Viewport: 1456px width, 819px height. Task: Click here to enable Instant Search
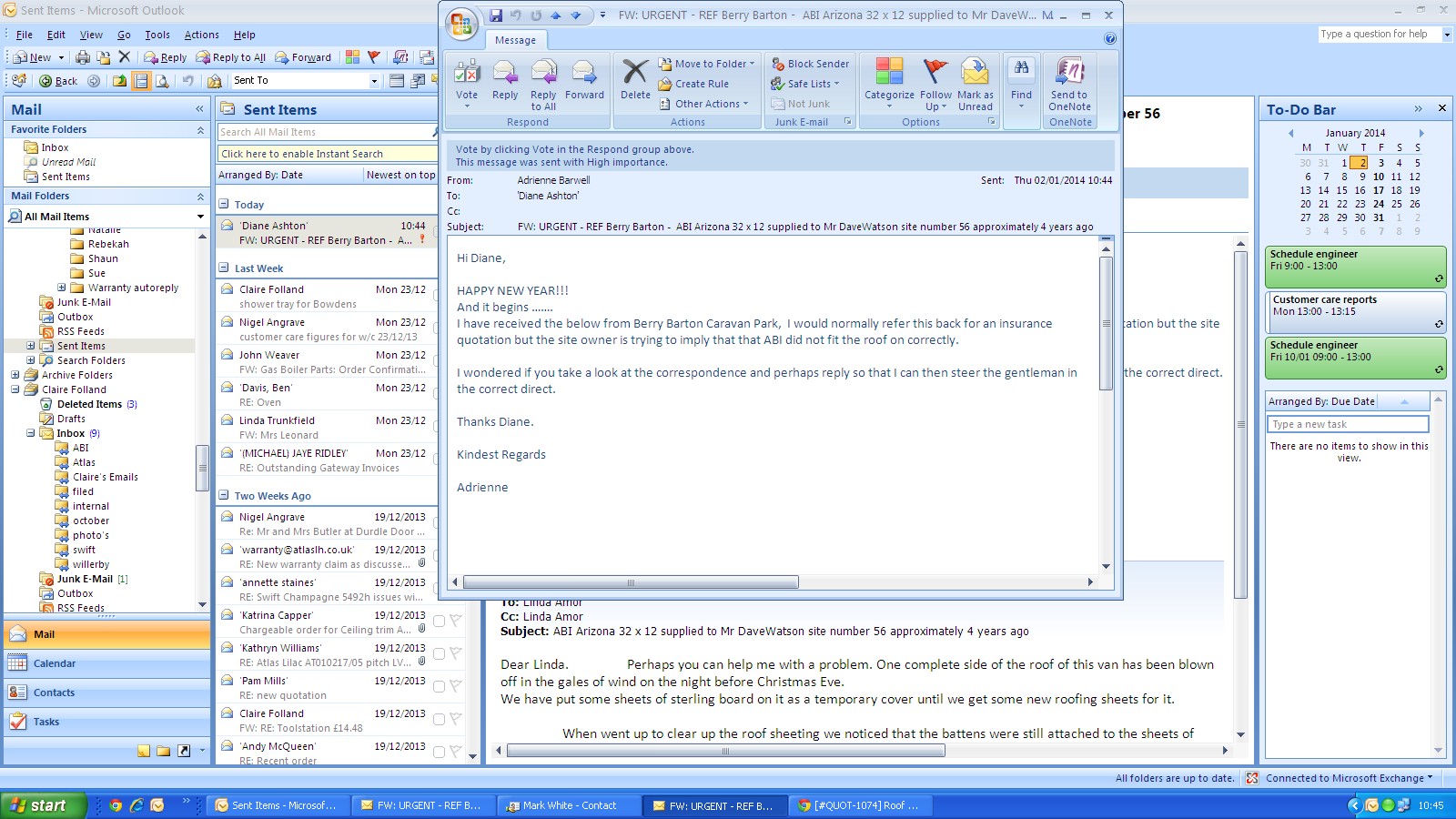pos(328,154)
